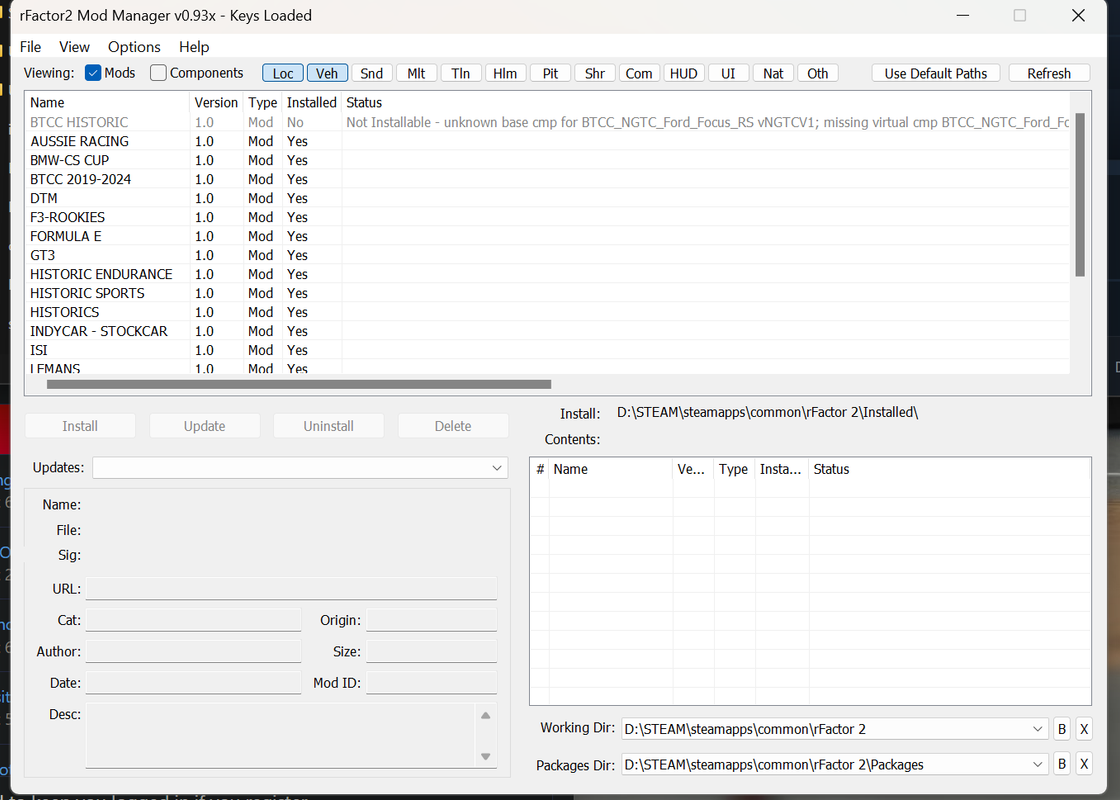
Task: Select the FORMULA E mod row
Action: tap(548, 236)
